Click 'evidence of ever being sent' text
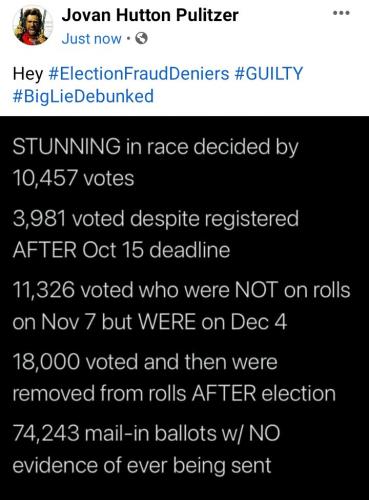This screenshot has height=500, width=369. 142,465
